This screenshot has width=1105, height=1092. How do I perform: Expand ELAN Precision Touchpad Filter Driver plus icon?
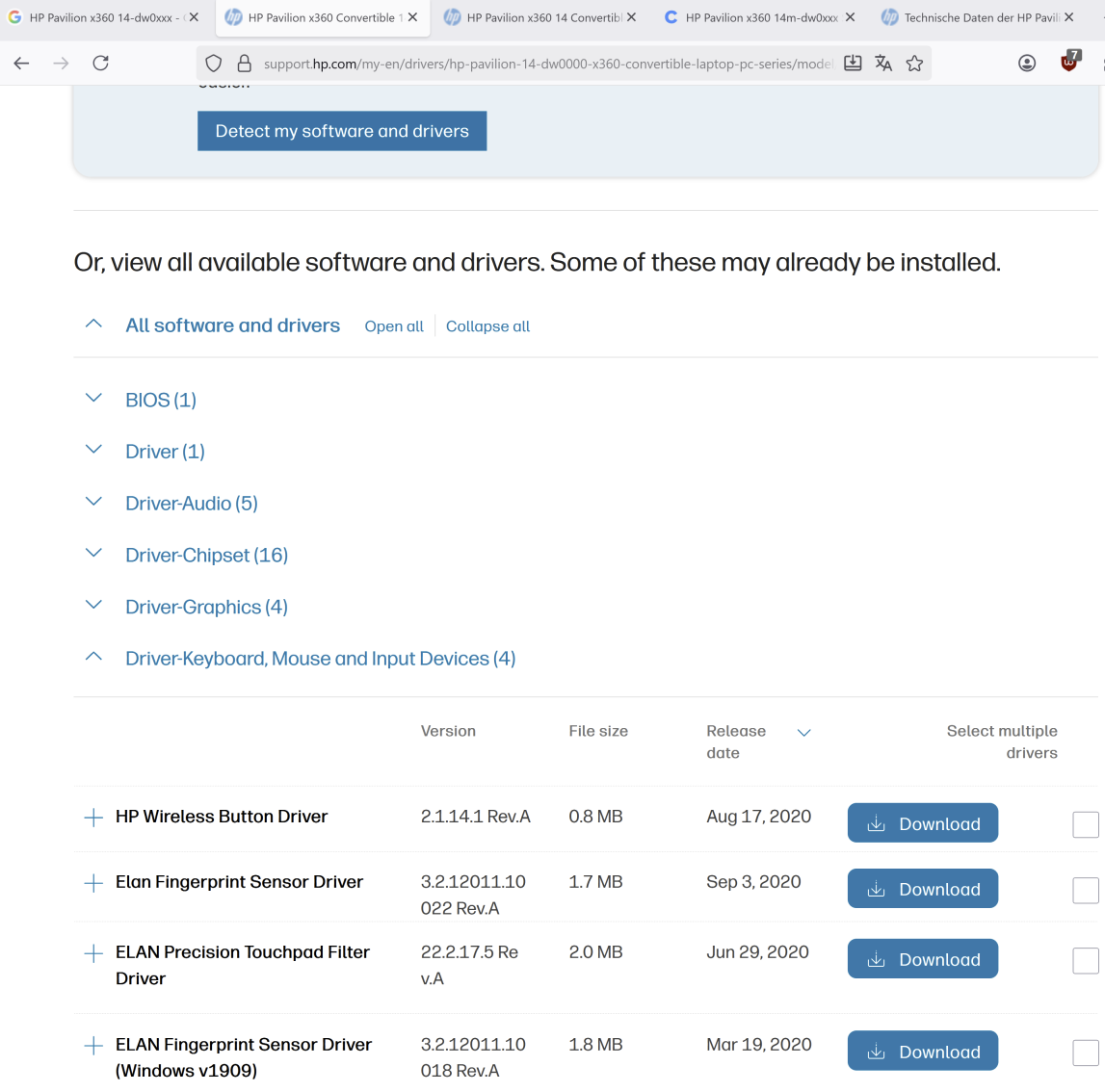(93, 954)
